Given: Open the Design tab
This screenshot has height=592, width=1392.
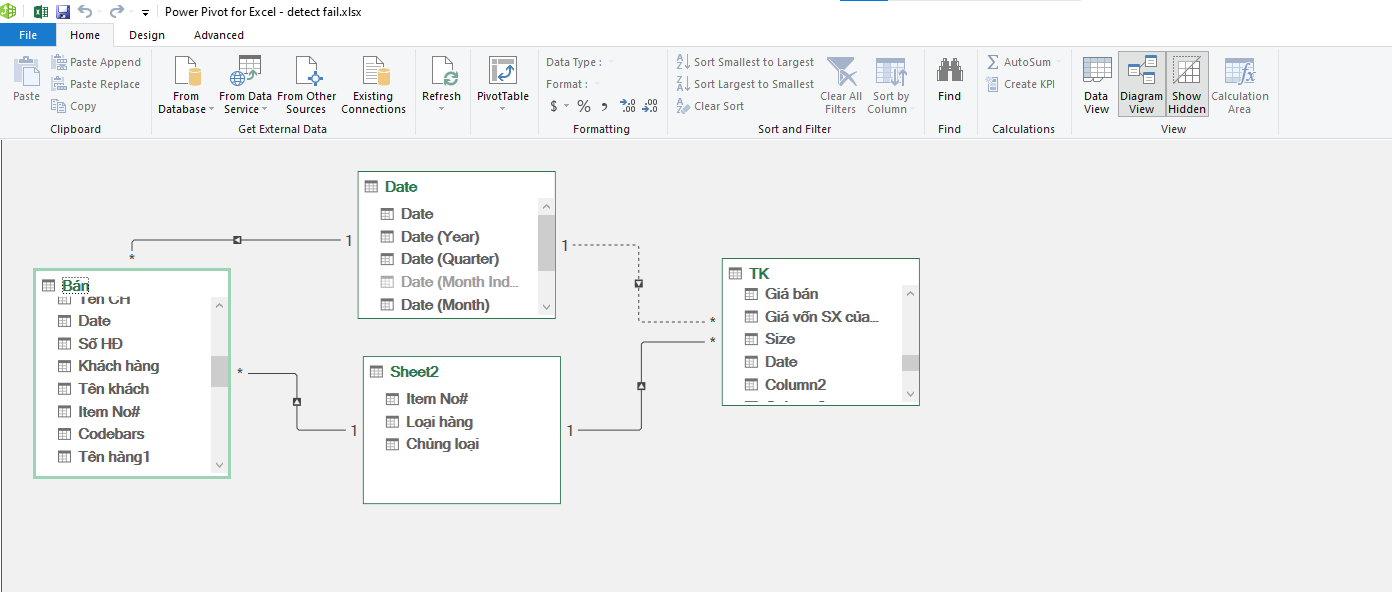Looking at the screenshot, I should point(147,35).
